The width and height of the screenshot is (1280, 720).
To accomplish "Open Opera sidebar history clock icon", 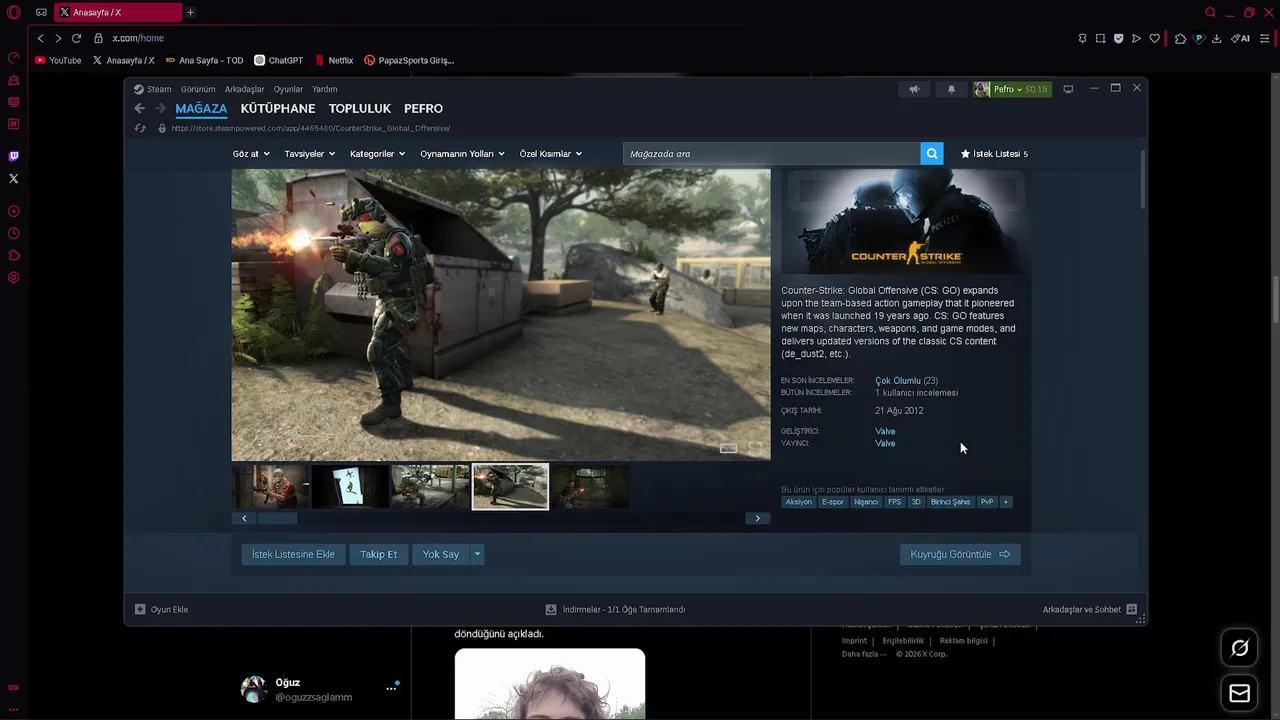I will click(x=14, y=234).
